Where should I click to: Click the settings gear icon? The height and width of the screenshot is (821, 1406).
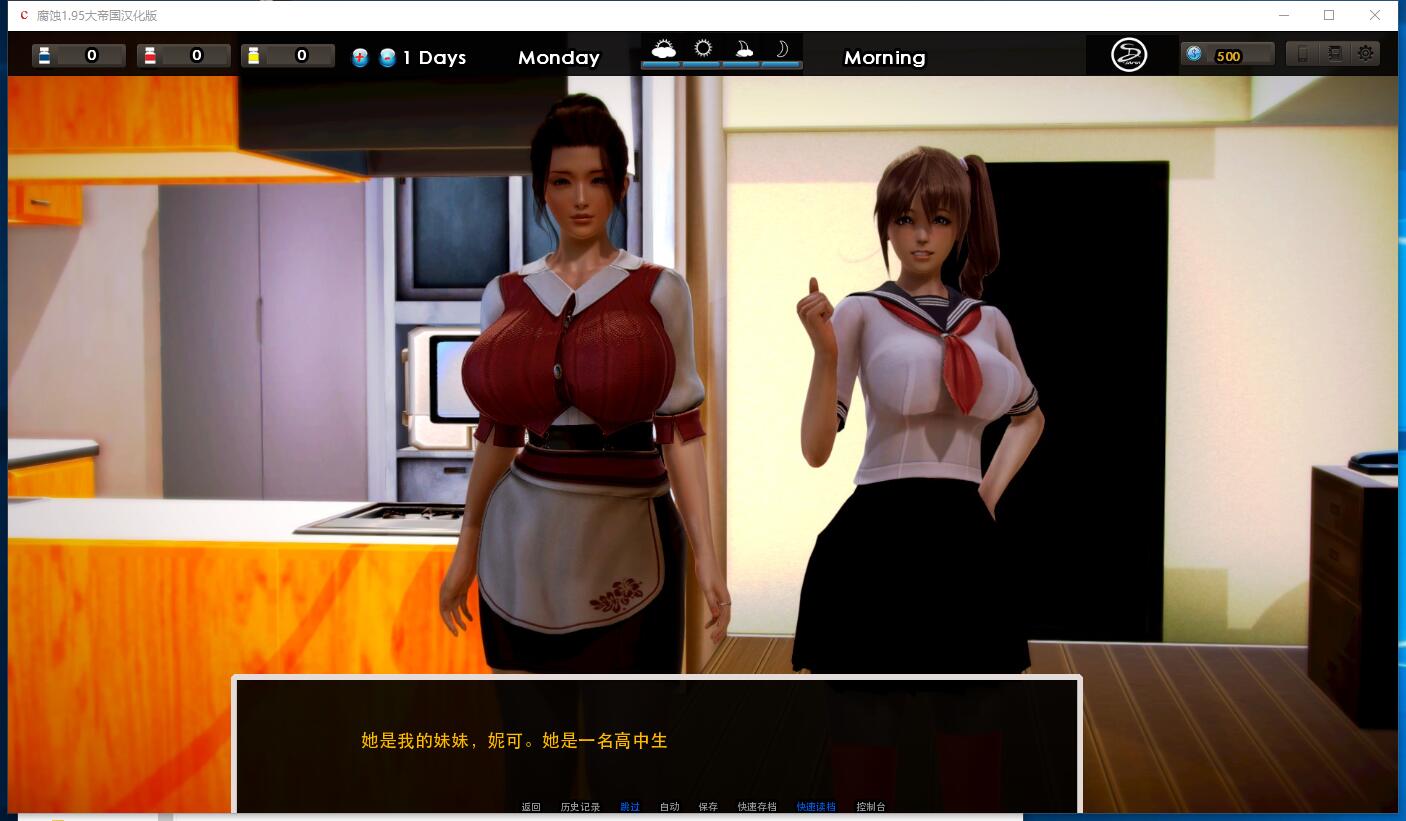coord(1365,53)
